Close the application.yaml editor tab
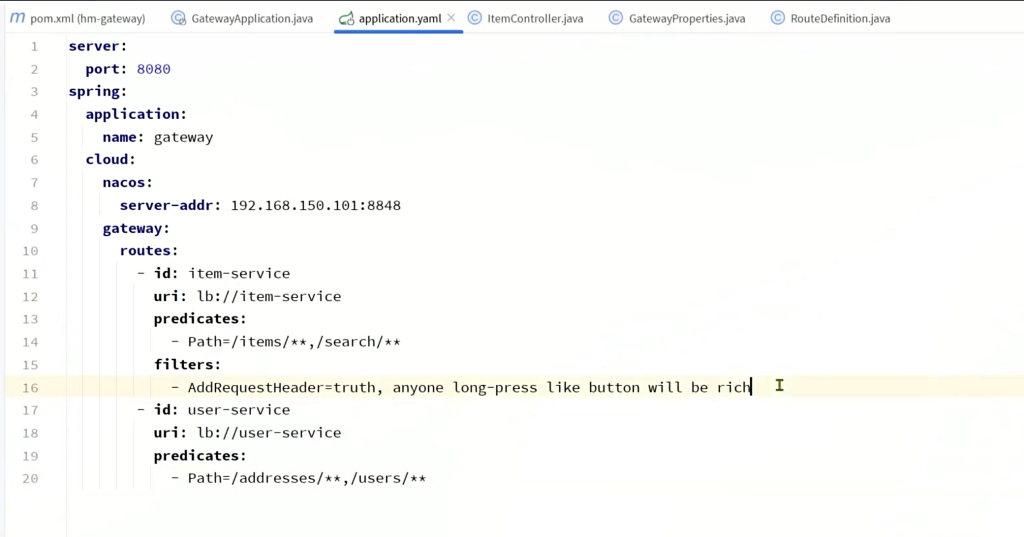Screen dimensions: 1024x537 coord(451,18)
